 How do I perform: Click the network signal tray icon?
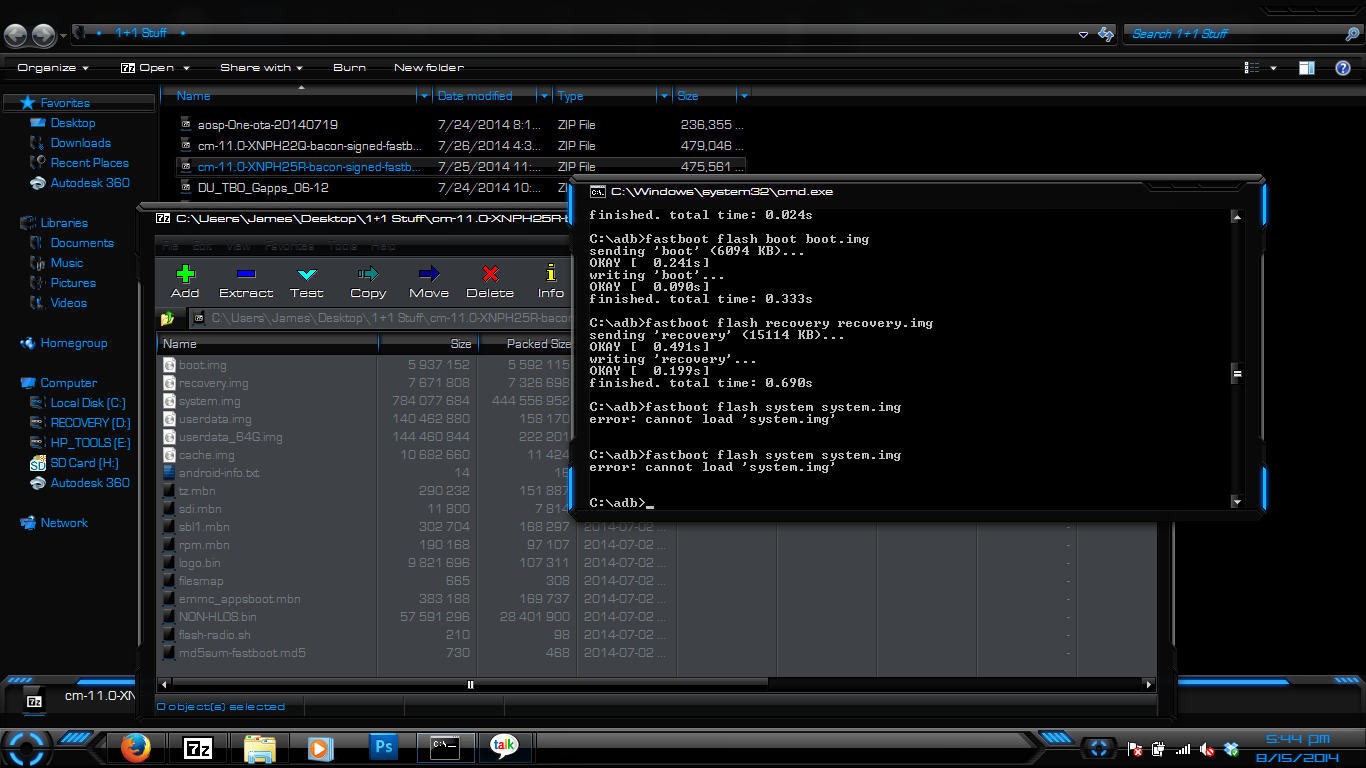point(1184,749)
